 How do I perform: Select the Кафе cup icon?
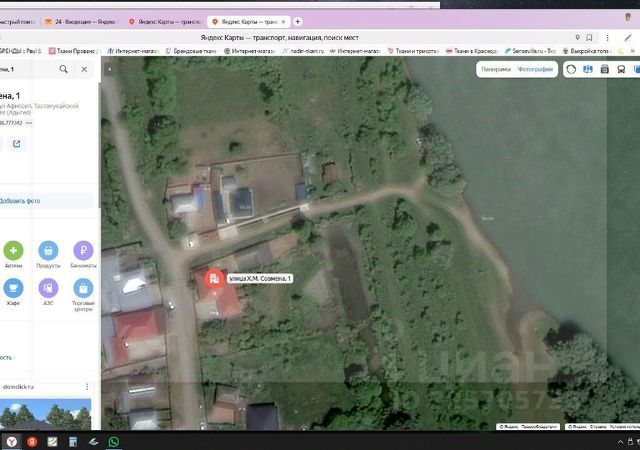click(x=13, y=288)
